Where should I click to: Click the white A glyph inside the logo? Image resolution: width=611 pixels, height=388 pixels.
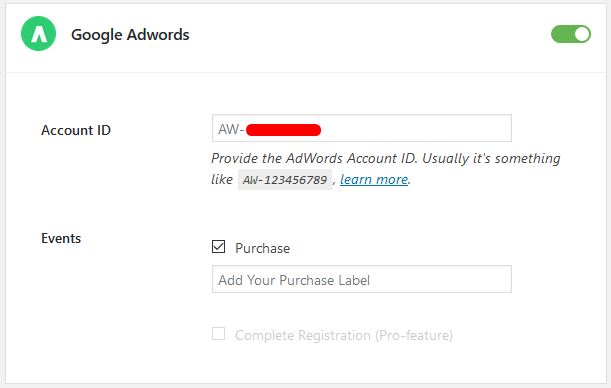(x=39, y=34)
